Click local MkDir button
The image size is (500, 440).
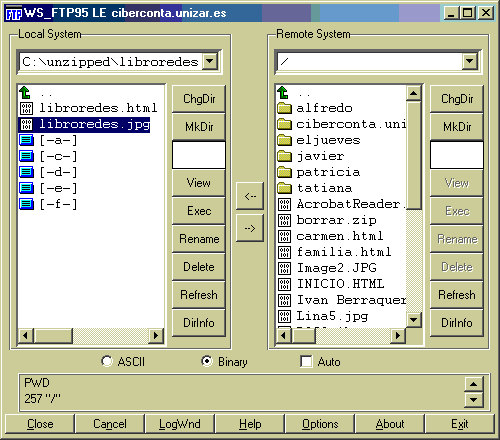pyautogui.click(x=199, y=127)
